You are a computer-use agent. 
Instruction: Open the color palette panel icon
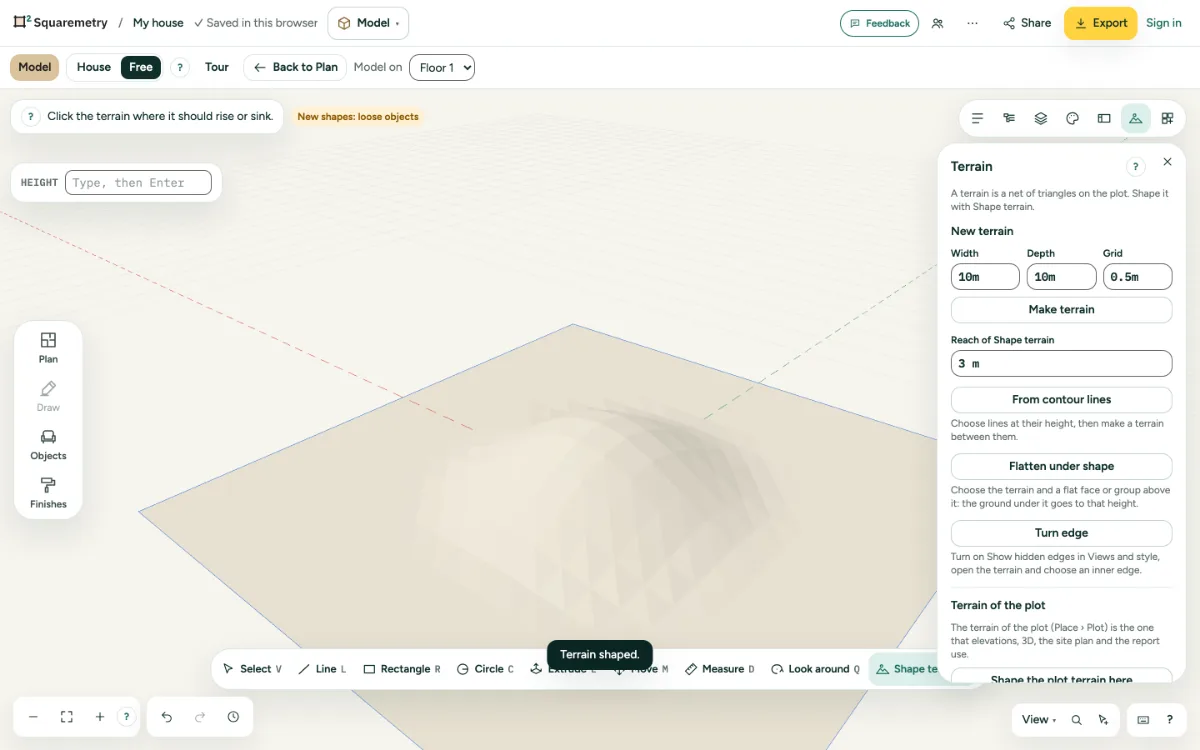point(1072,118)
